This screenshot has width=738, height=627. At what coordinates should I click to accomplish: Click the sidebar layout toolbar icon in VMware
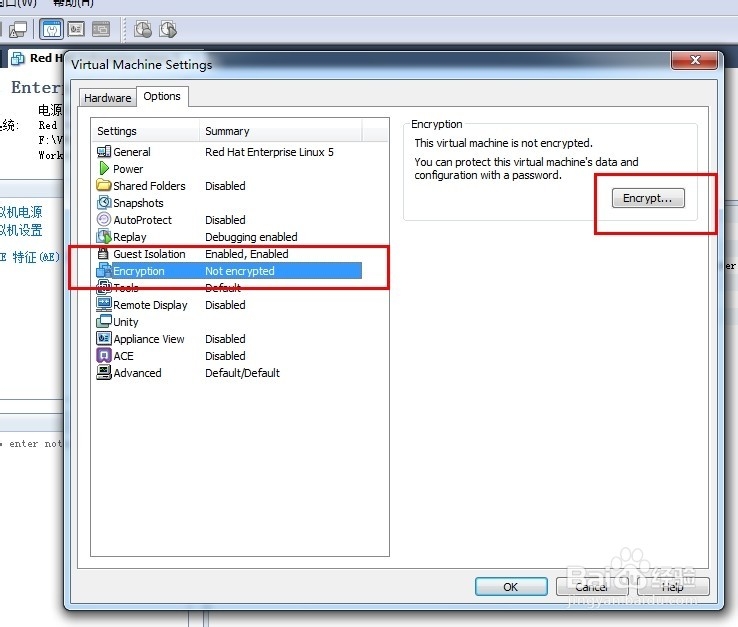[x=101, y=29]
